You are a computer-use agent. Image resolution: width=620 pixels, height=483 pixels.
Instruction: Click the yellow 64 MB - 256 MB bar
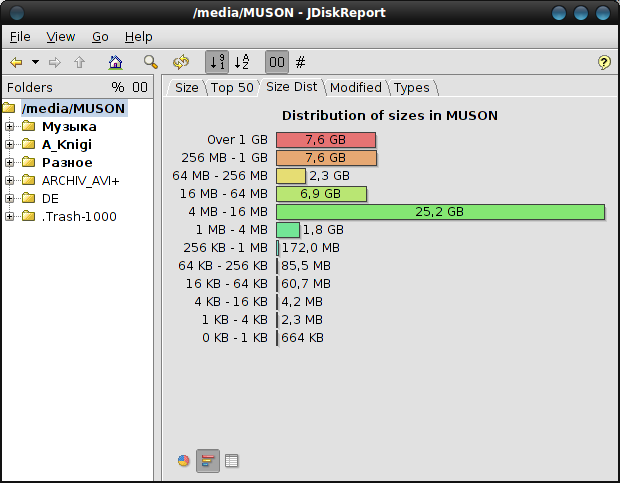point(291,176)
